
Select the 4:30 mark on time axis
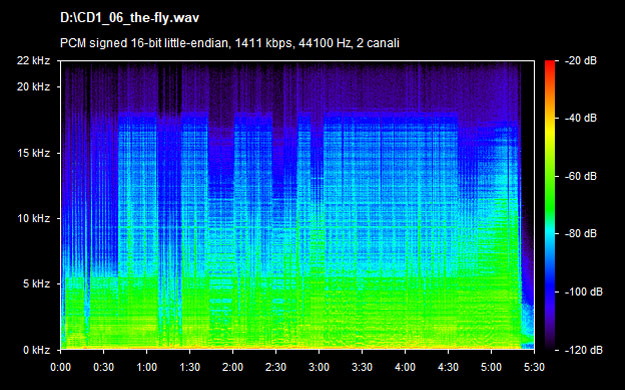click(448, 367)
